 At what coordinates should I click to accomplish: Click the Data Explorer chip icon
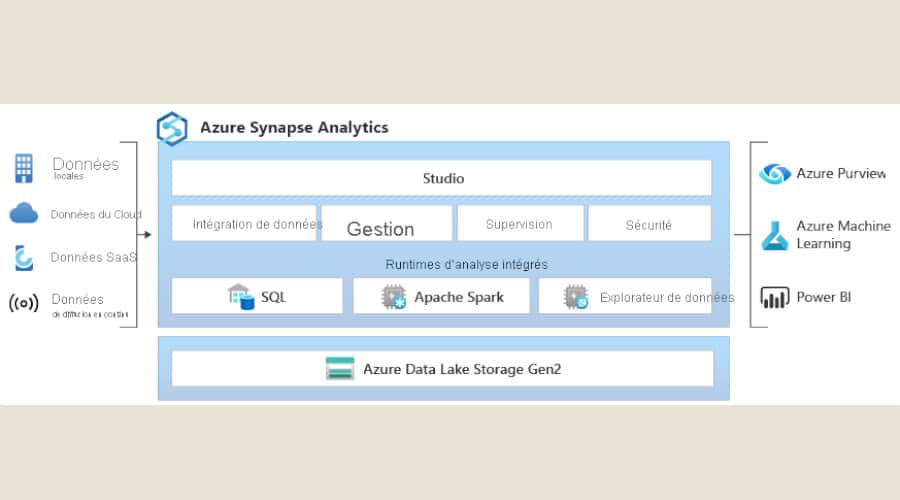click(x=576, y=297)
